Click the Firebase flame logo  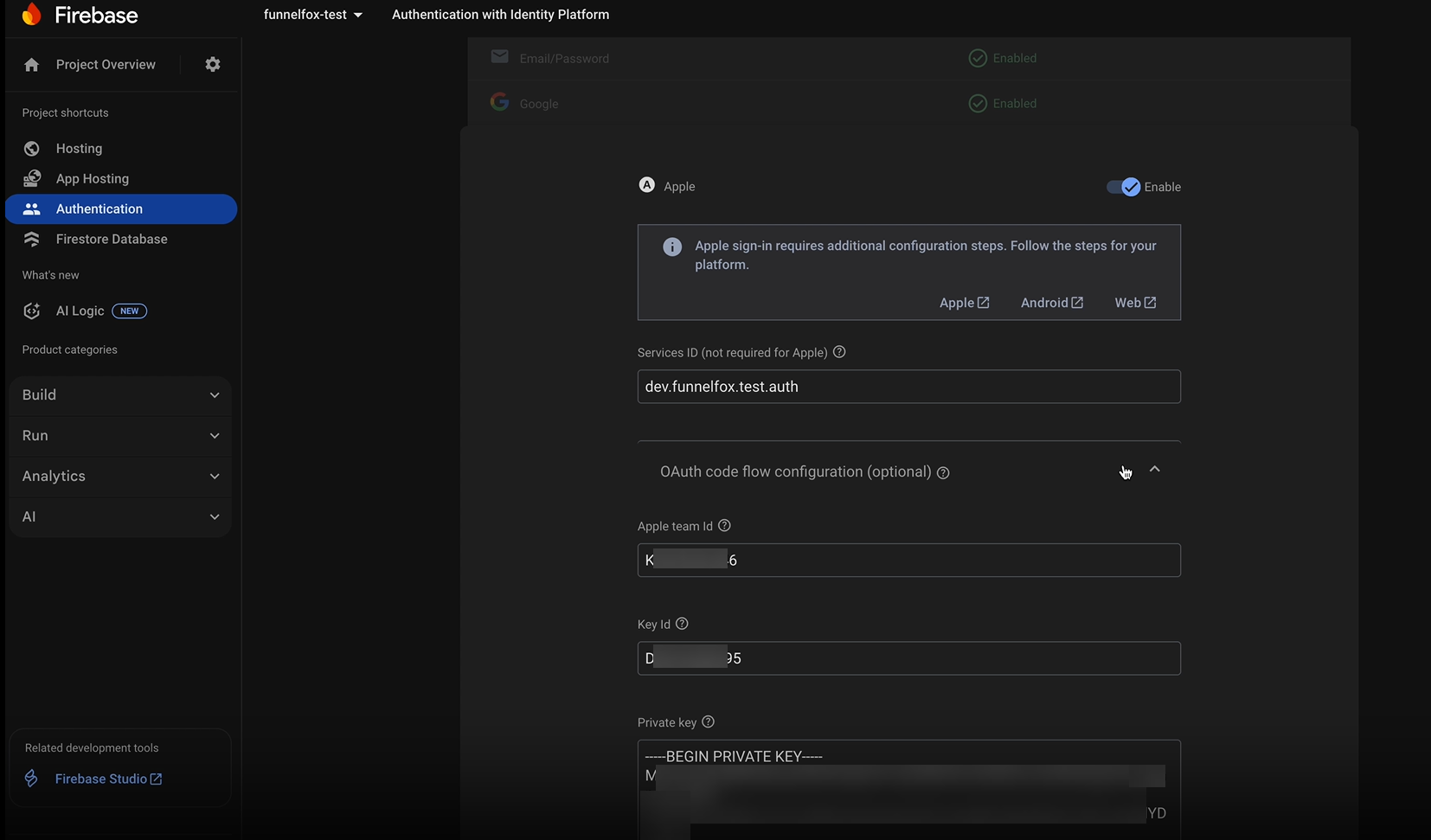(32, 14)
